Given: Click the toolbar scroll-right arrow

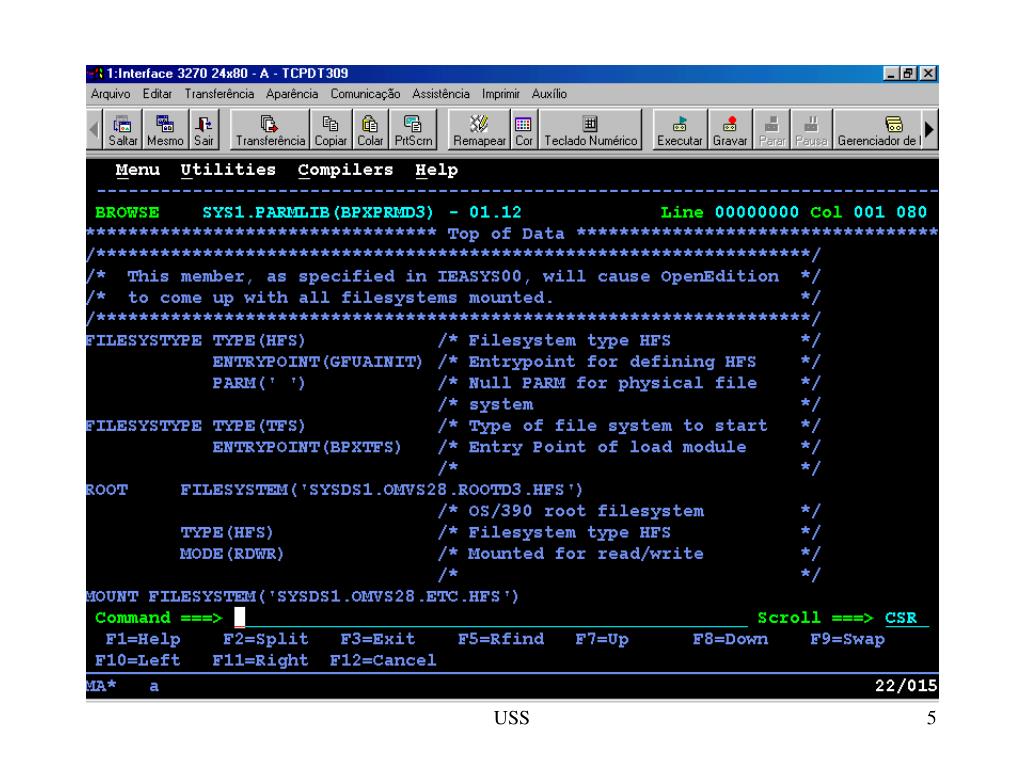Looking at the screenshot, I should (x=929, y=130).
